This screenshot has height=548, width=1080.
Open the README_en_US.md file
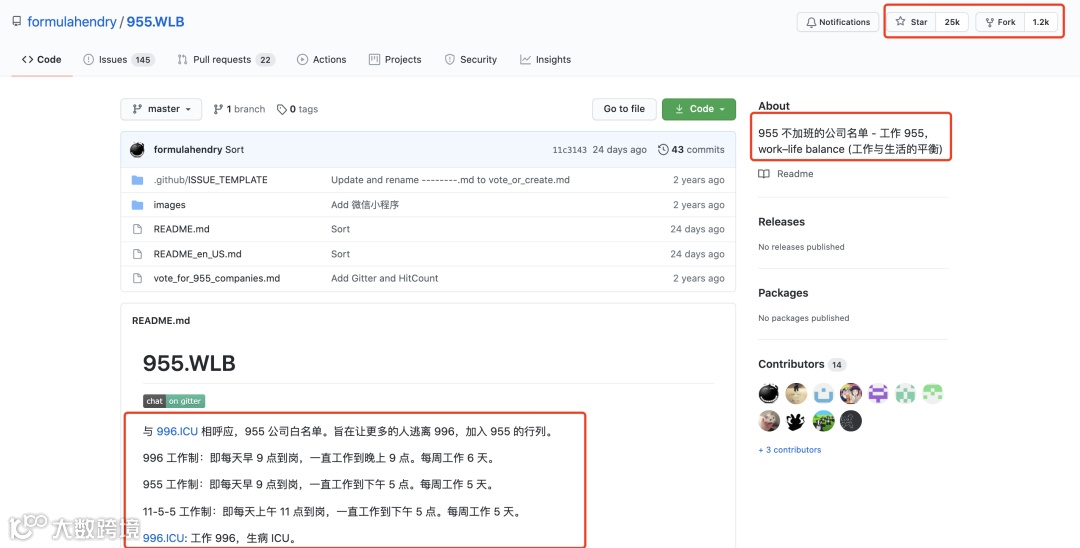click(x=198, y=254)
